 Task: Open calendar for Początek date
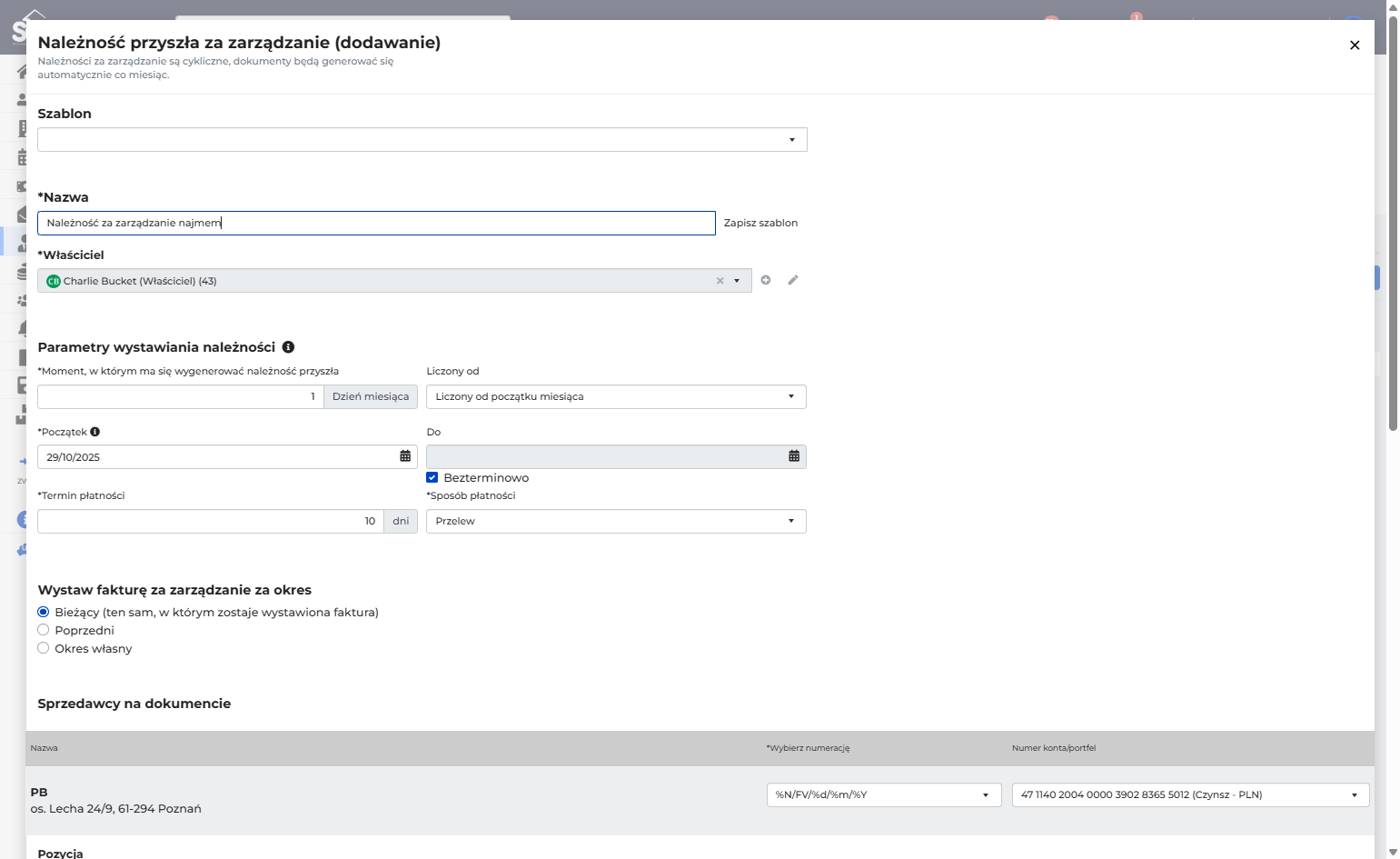coord(405,456)
